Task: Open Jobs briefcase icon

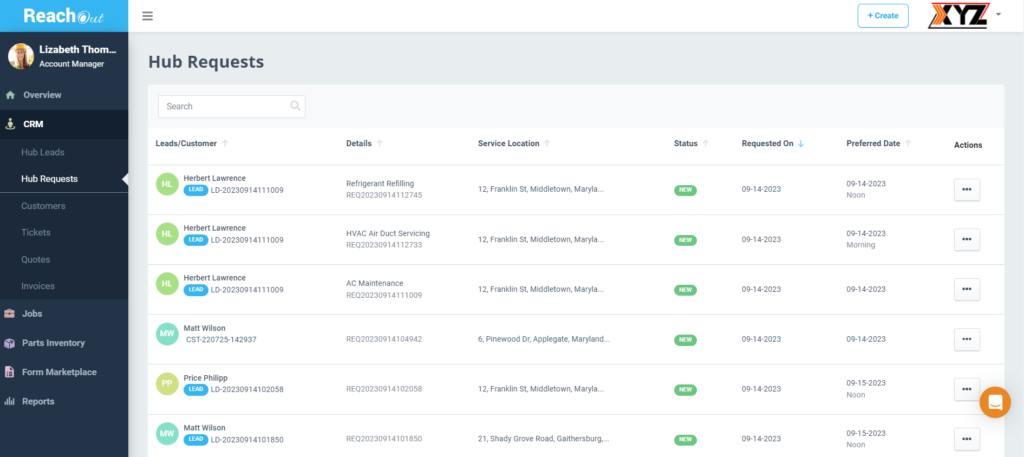Action: (10, 313)
